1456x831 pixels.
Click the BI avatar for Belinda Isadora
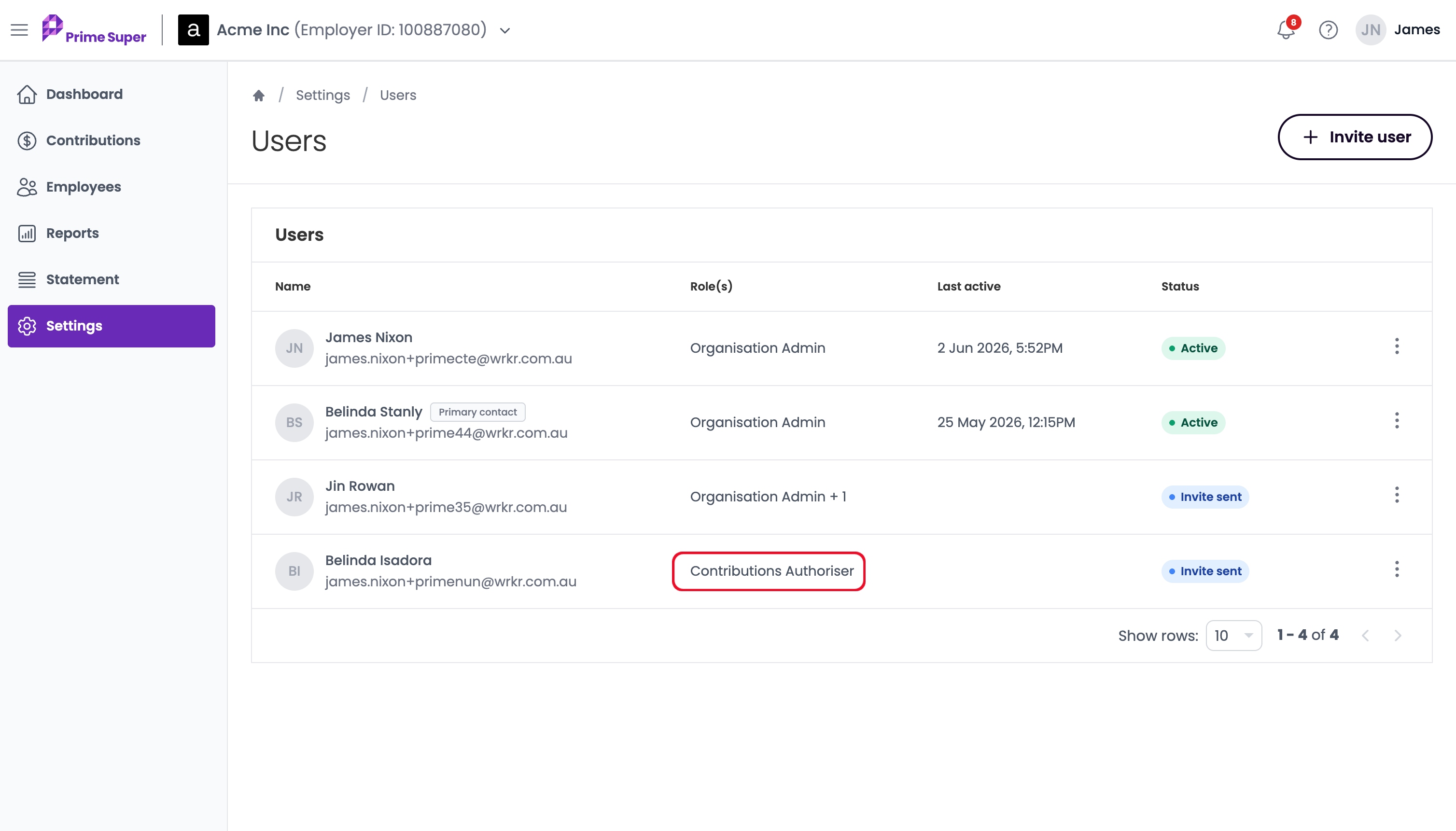294,571
